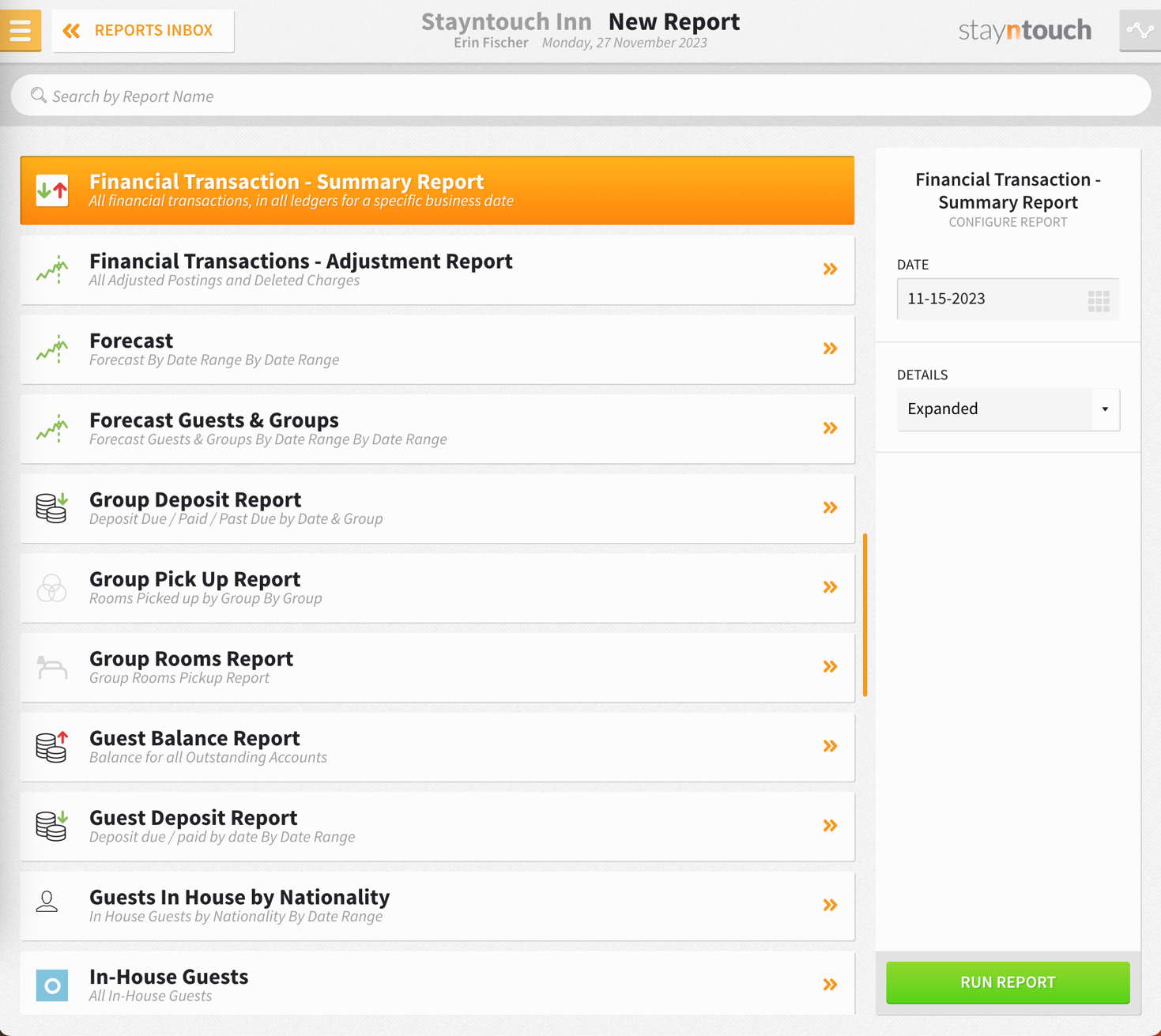Screen dimensions: 1161x1036
Task: Click the red-green arrows Summary Report icon
Action: point(52,190)
